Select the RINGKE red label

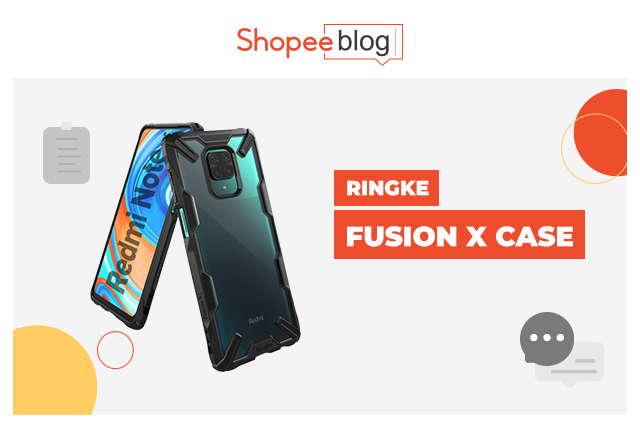pos(386,188)
